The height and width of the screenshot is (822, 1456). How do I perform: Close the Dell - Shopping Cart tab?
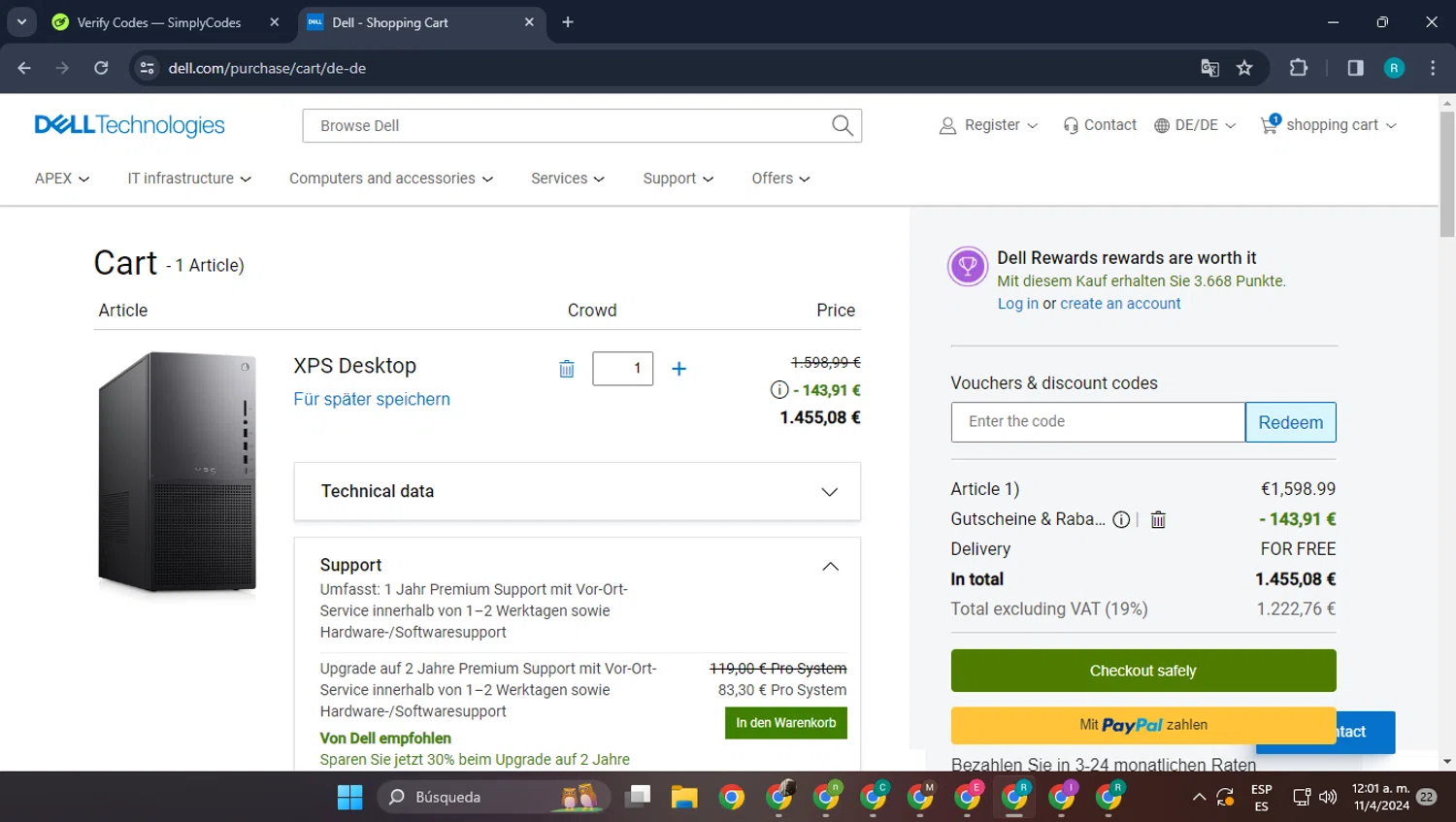pyautogui.click(x=529, y=22)
